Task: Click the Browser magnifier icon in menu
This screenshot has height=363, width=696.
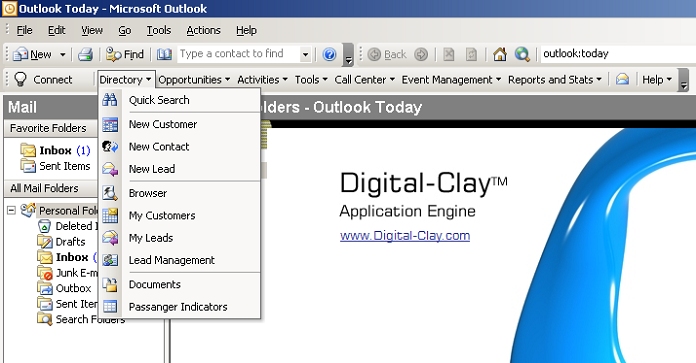Action: (110, 193)
